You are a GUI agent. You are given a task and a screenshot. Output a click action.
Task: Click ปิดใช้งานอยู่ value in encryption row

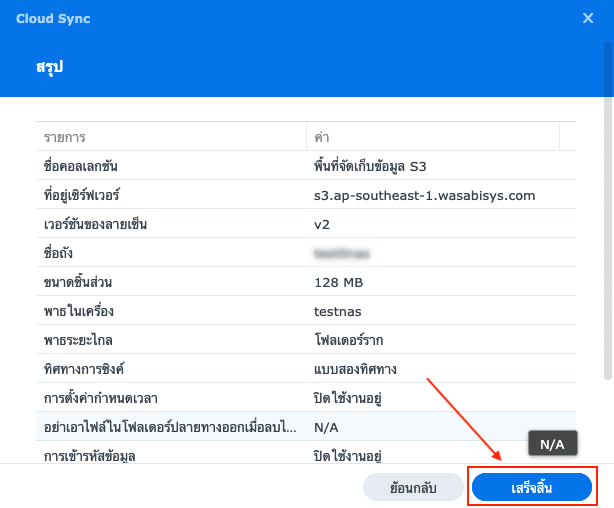348,456
